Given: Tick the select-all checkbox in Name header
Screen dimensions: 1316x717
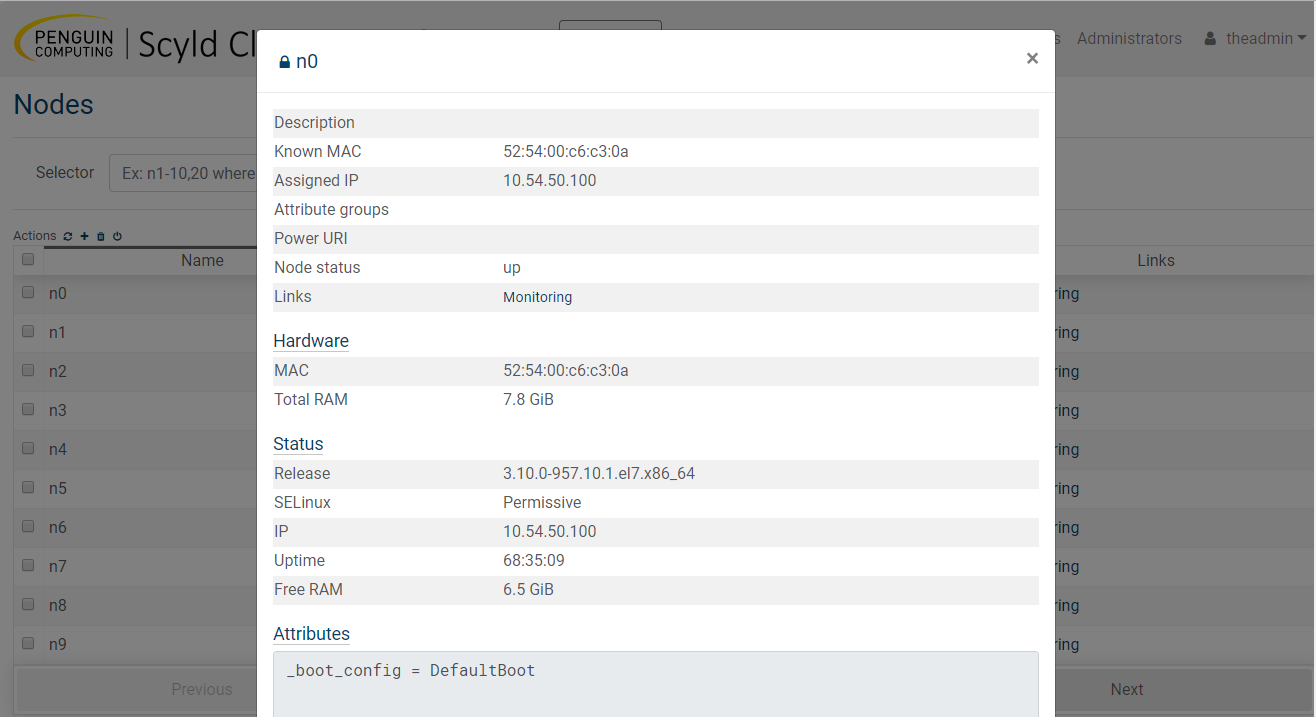Looking at the screenshot, I should [x=28, y=260].
